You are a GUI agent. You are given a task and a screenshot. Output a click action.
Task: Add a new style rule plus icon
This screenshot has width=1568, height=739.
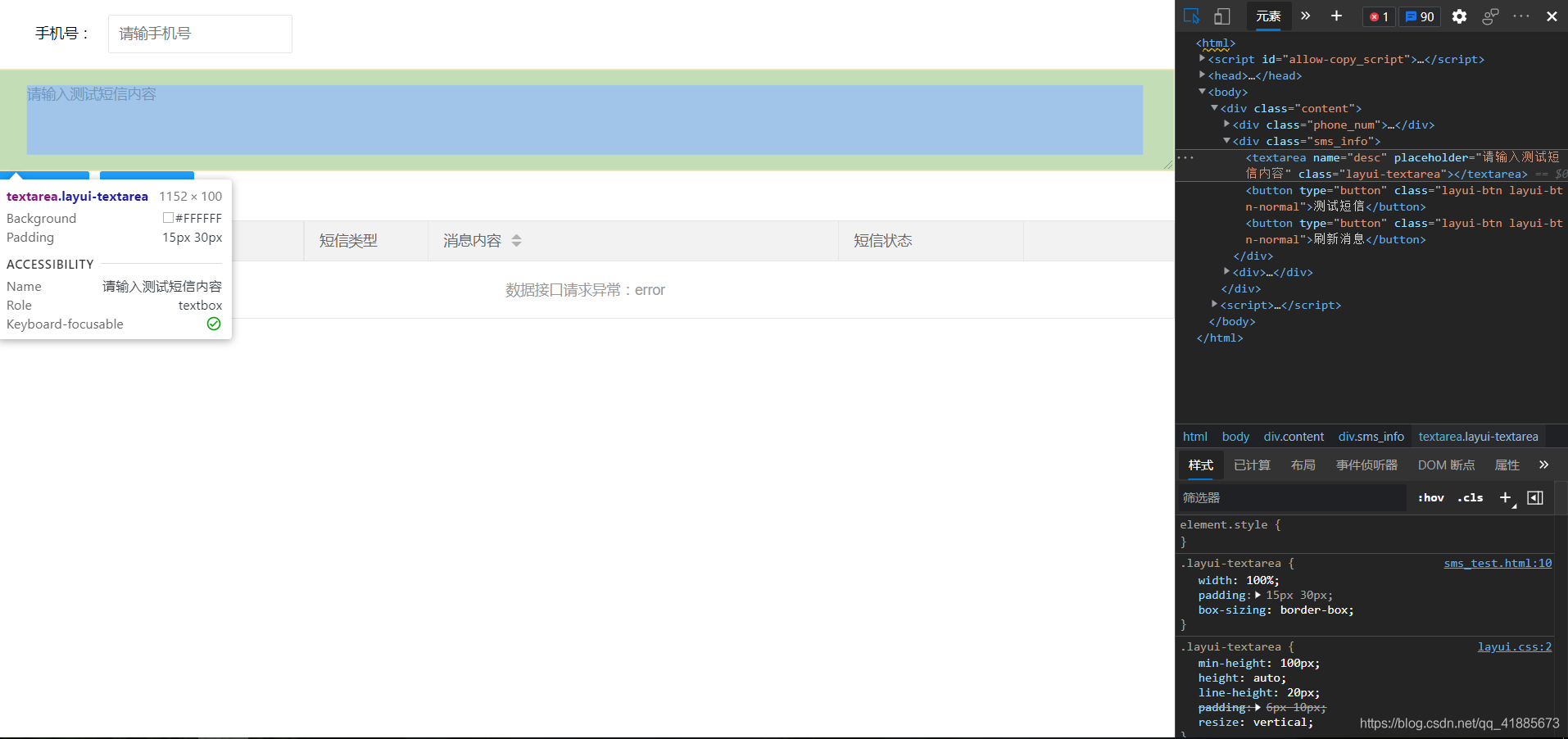[1506, 498]
